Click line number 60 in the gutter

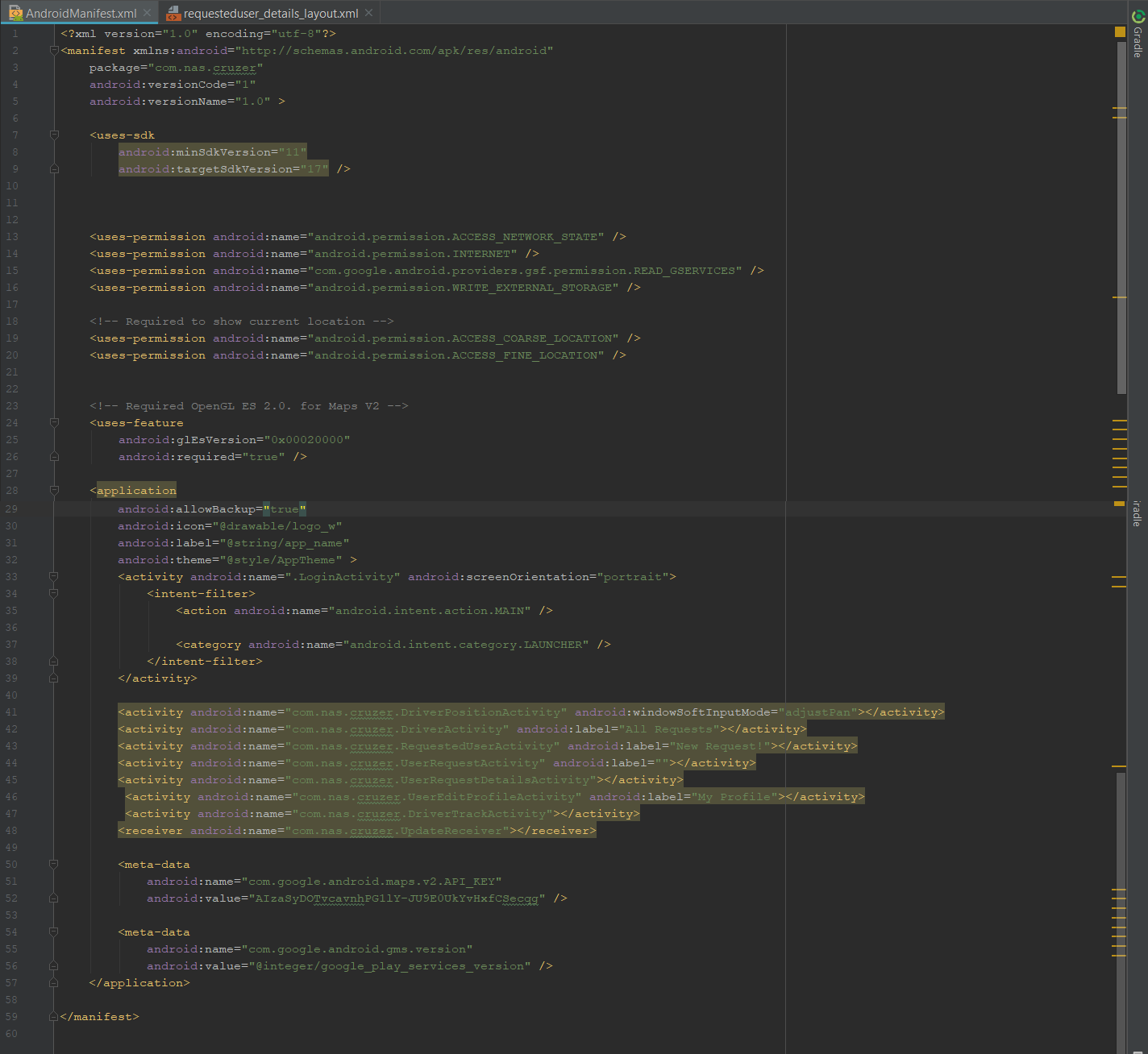coord(11,1033)
